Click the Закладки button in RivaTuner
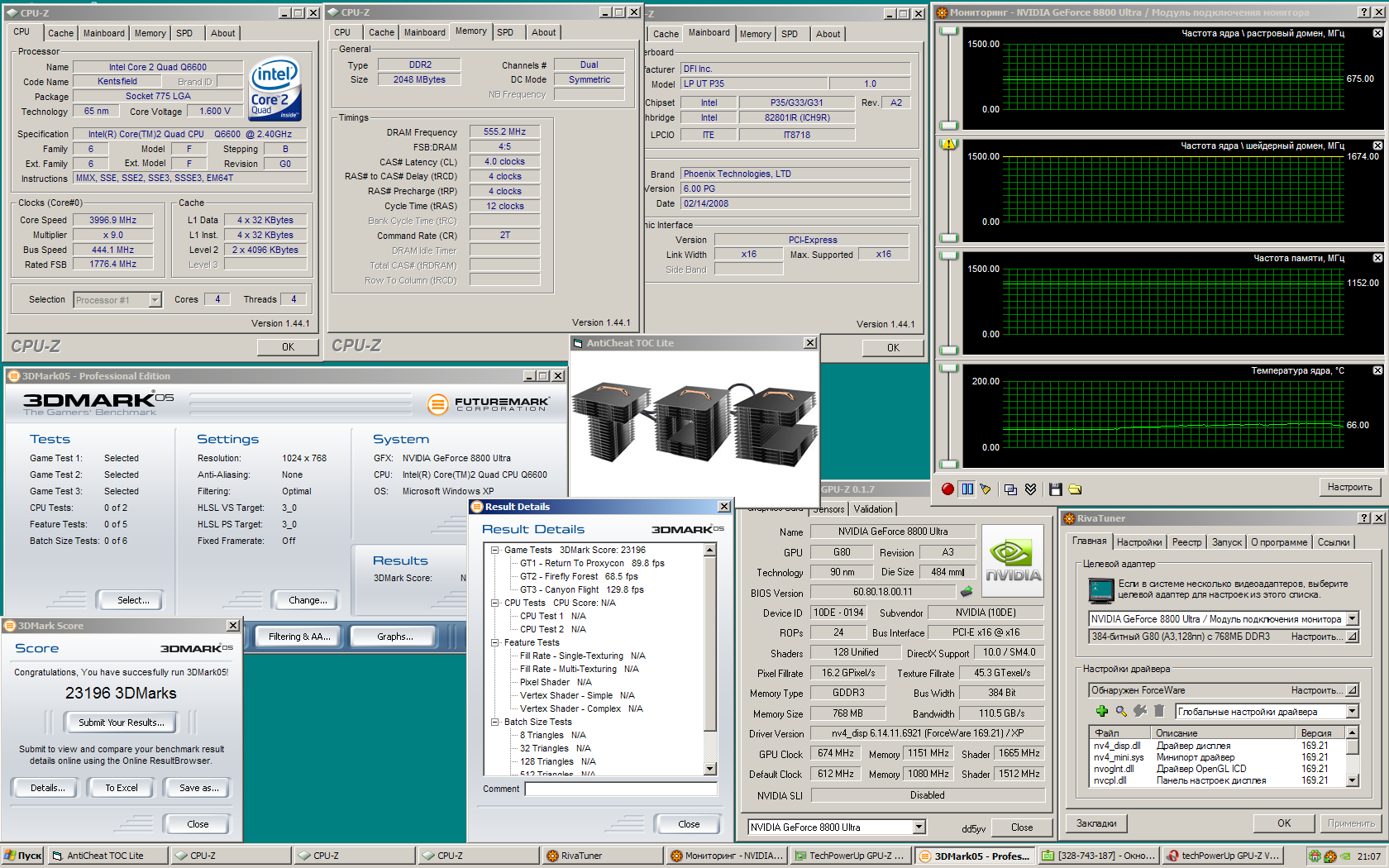 [x=1096, y=823]
